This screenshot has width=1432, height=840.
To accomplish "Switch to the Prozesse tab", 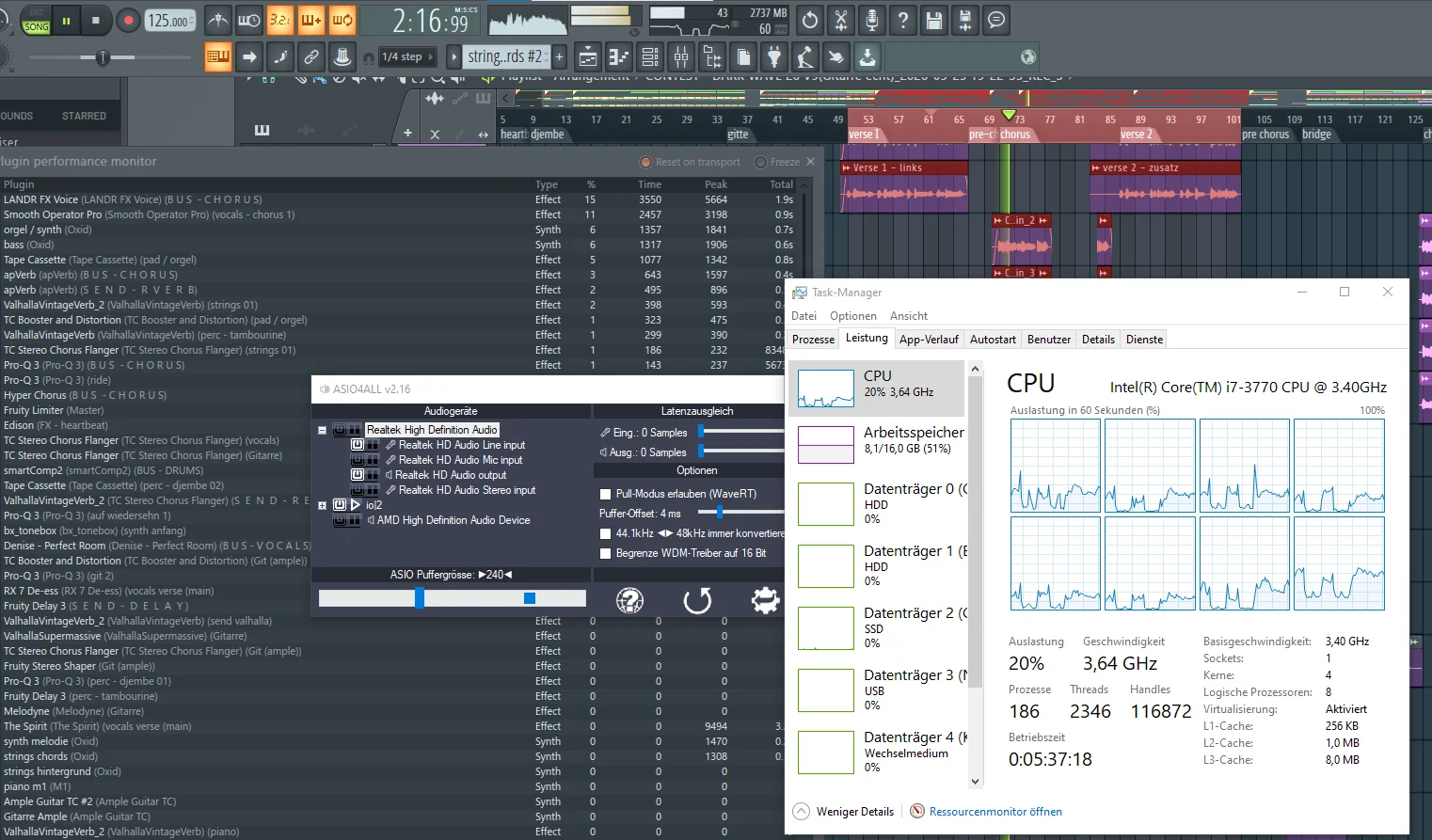I will coord(814,340).
